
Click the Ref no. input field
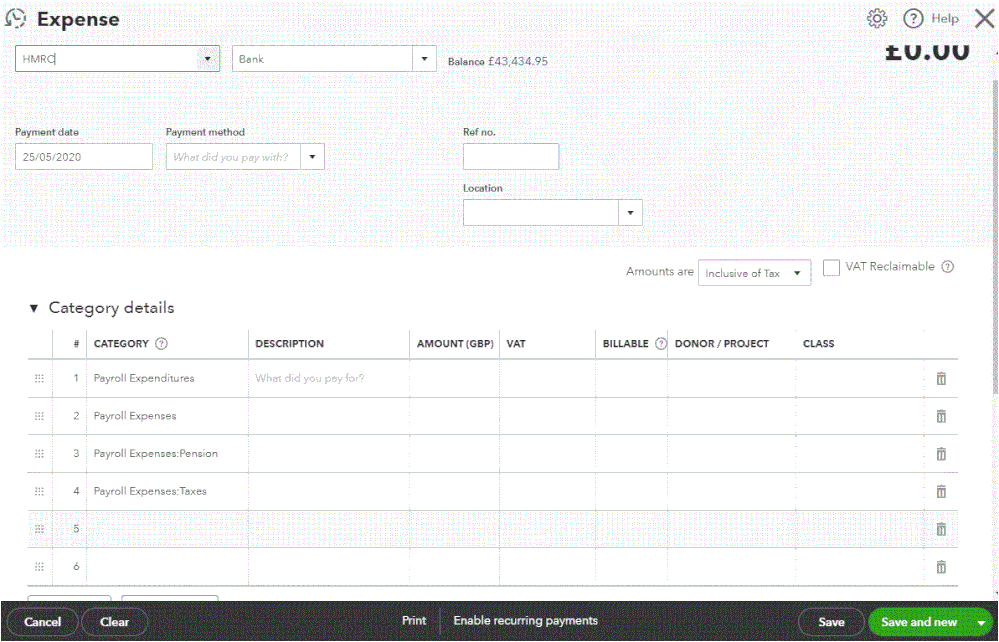(x=511, y=157)
